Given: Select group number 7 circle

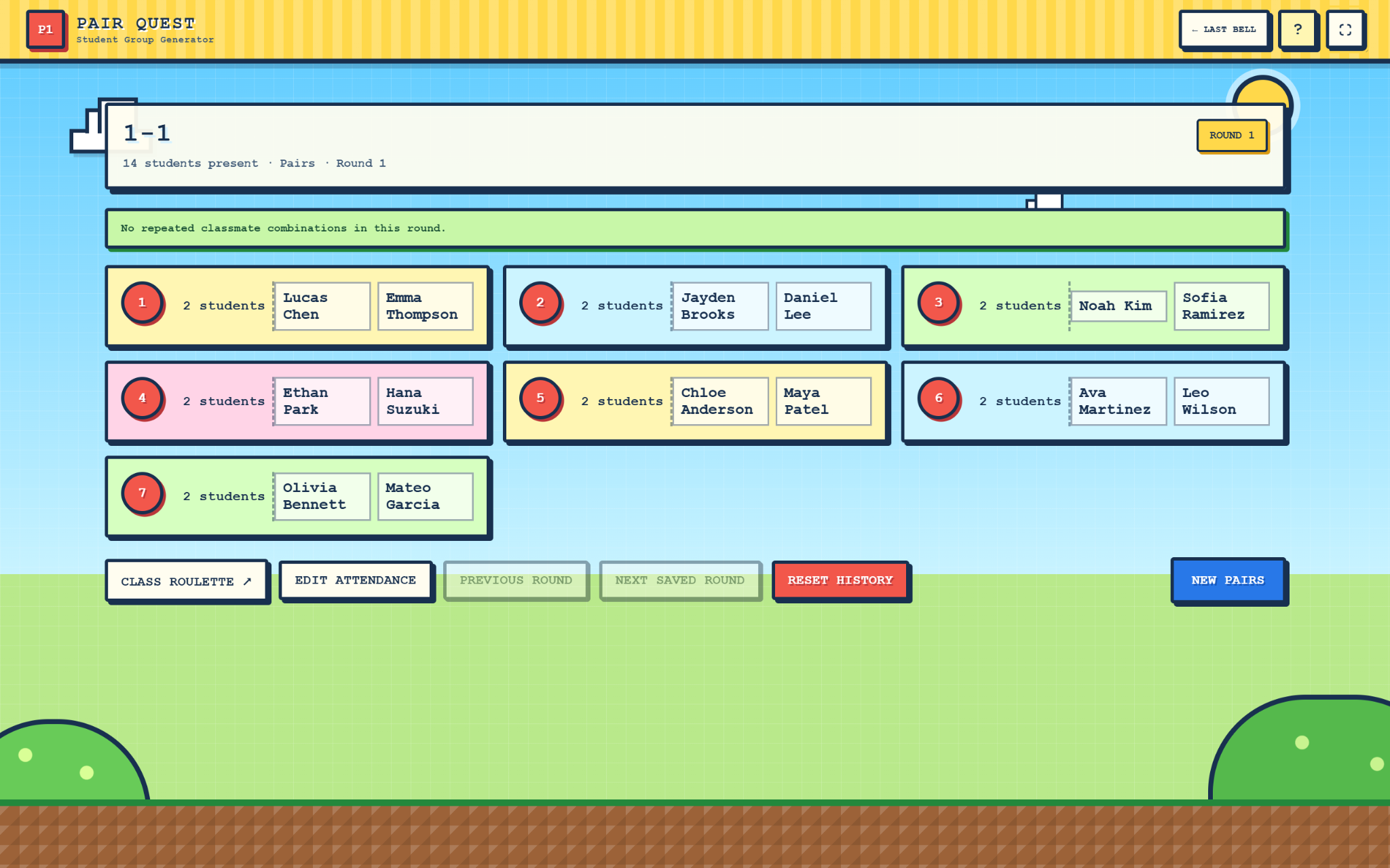Looking at the screenshot, I should point(142,493).
